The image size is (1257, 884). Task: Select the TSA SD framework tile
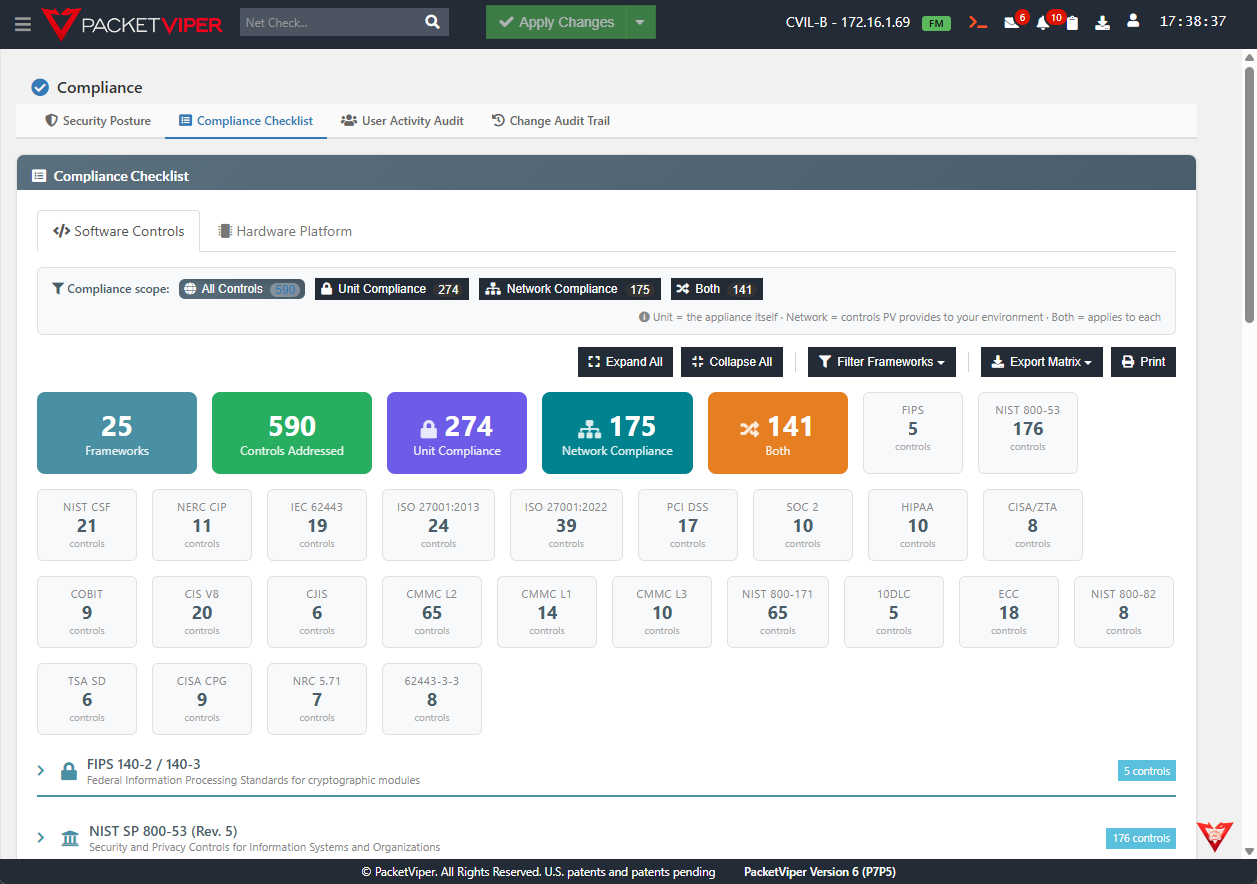(x=87, y=699)
